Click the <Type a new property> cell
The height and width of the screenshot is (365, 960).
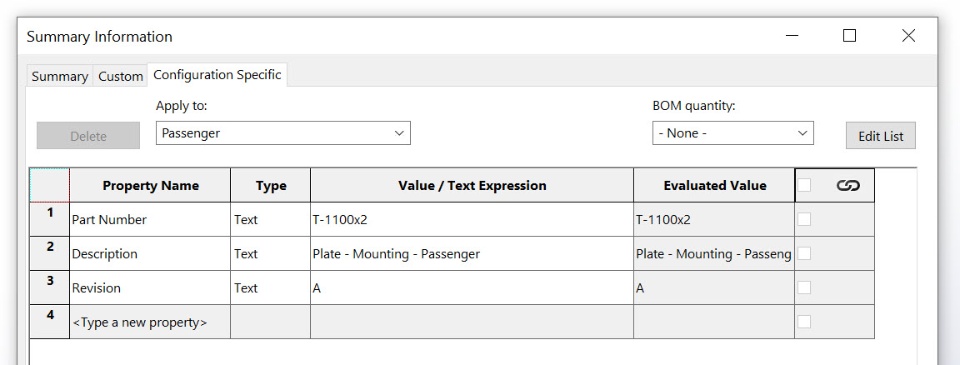tap(150, 322)
